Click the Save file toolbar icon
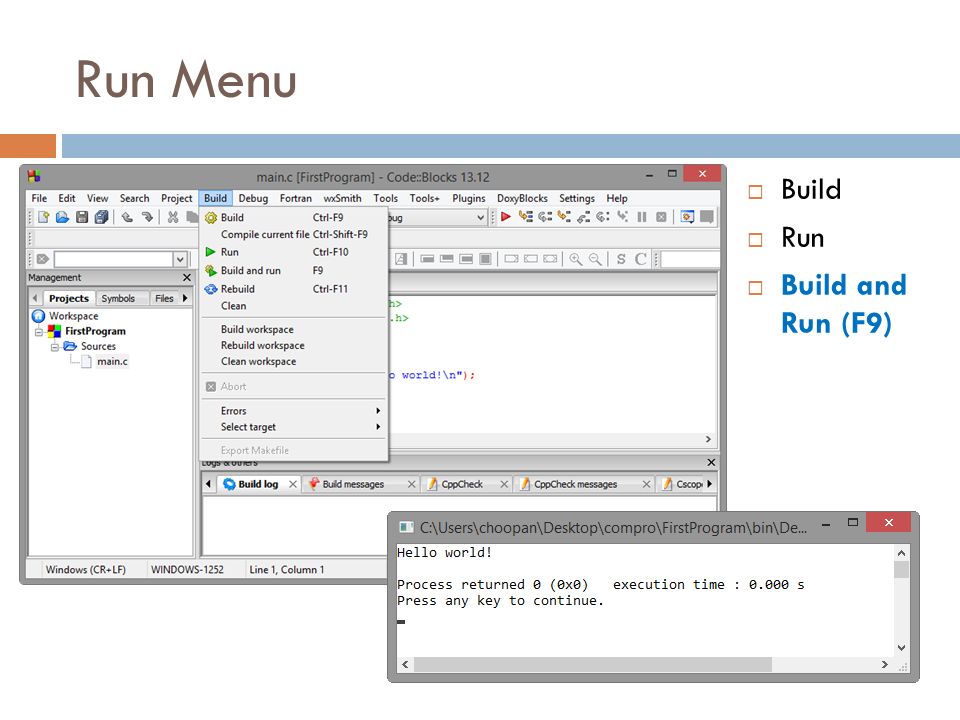960x720 pixels. pyautogui.click(x=82, y=217)
